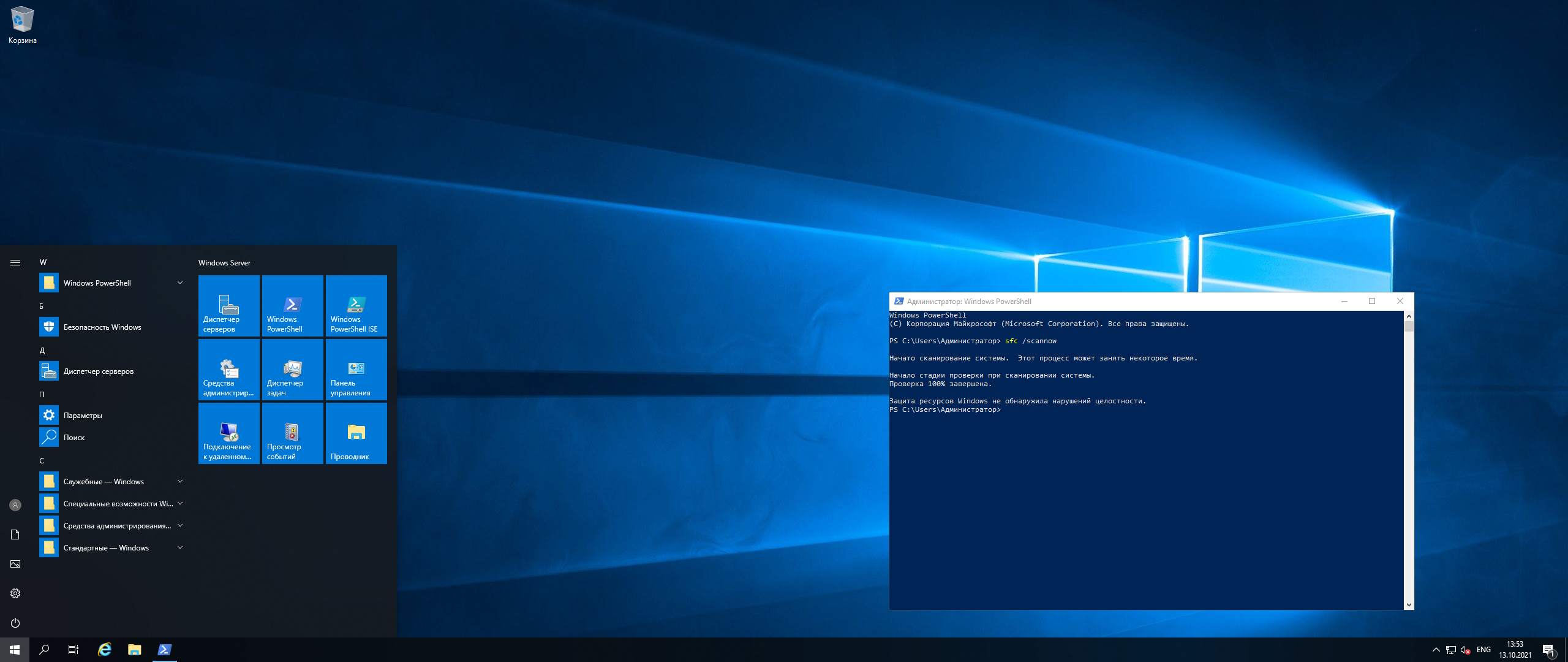Open the Проводник tile

pos(356,433)
